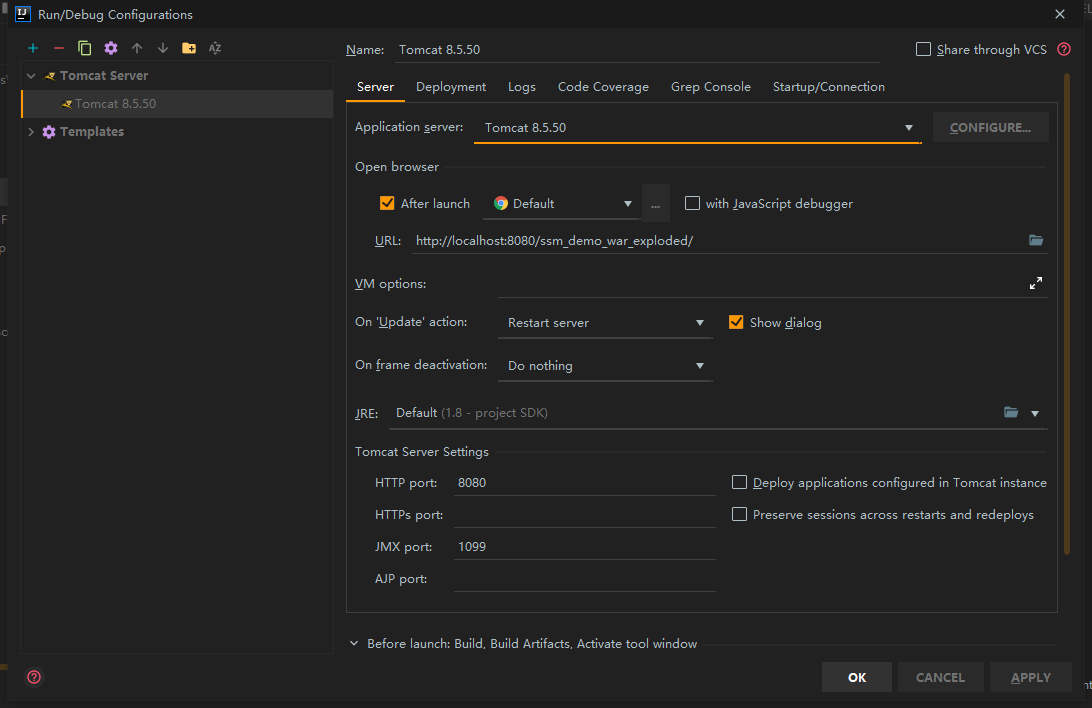Apply the configuration changes
Image resolution: width=1092 pixels, height=708 pixels.
tap(1030, 677)
